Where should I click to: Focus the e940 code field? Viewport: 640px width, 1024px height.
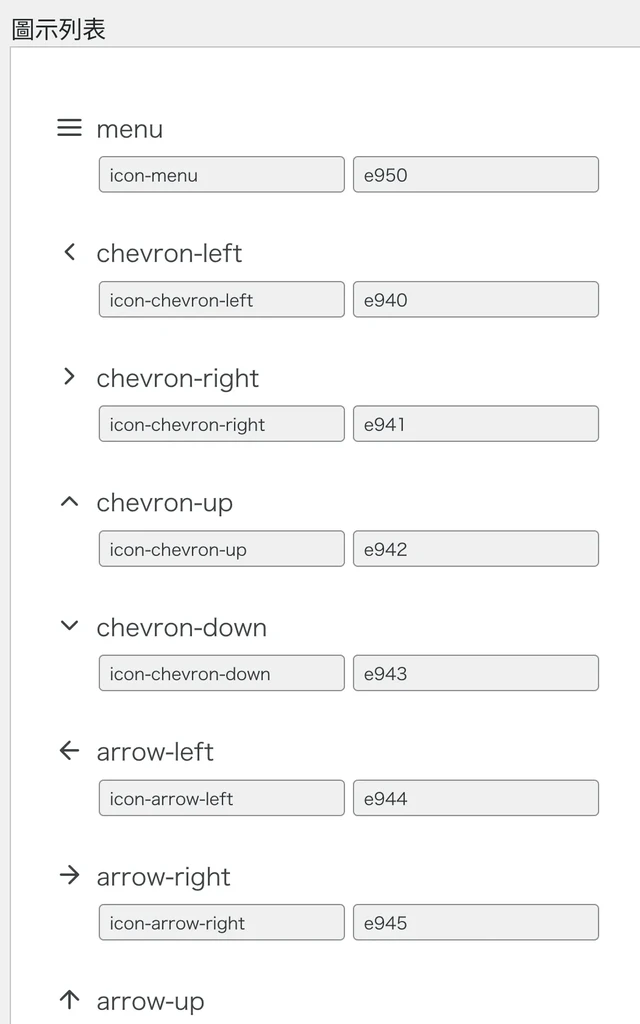[476, 299]
